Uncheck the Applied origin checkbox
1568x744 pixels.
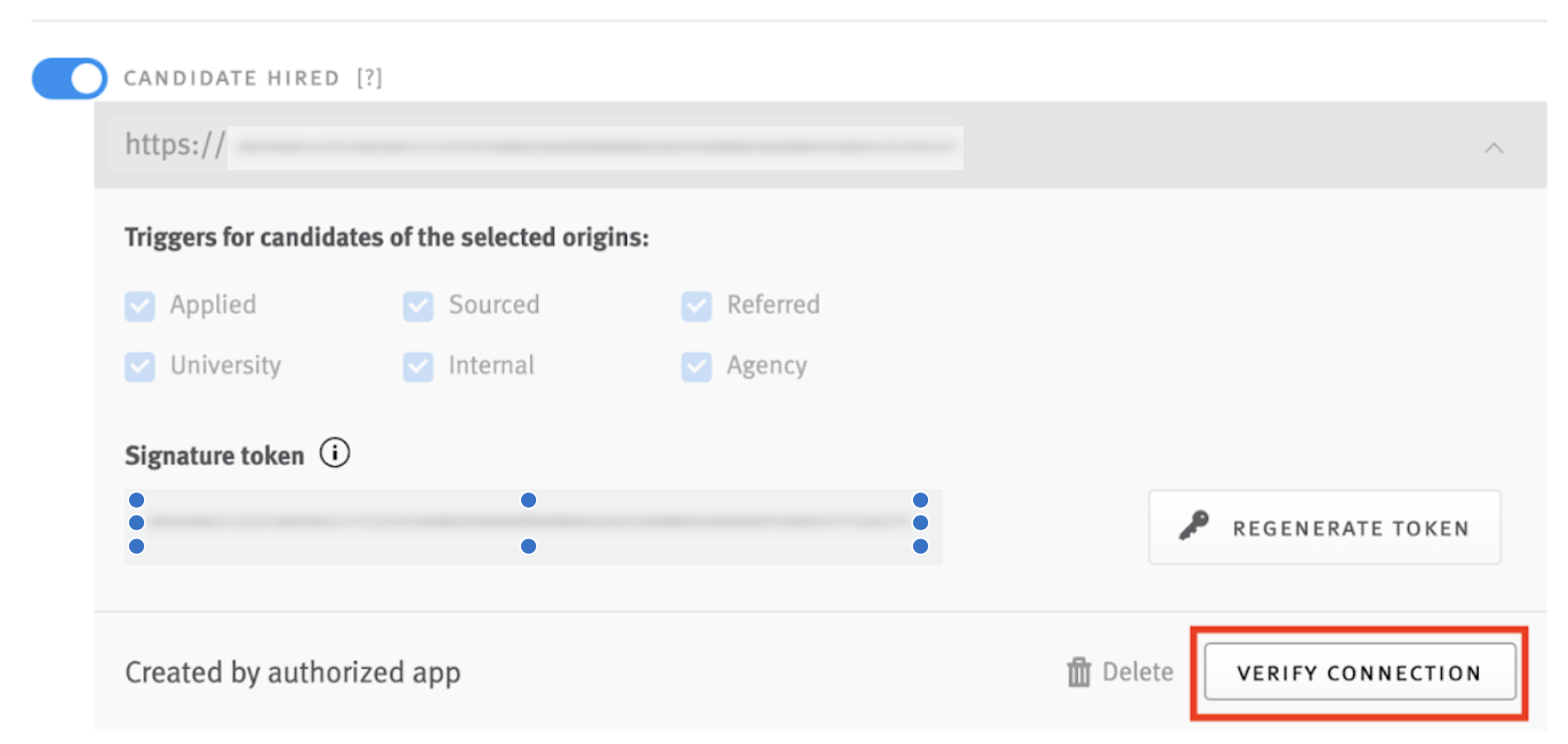pos(139,306)
